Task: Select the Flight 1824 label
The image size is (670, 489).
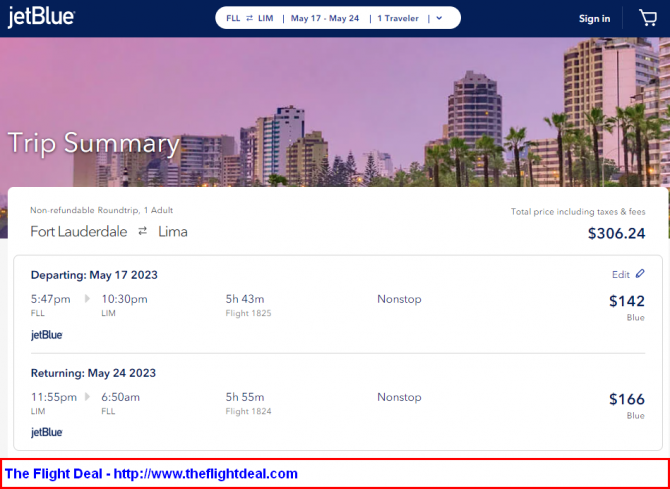Action: 249,411
